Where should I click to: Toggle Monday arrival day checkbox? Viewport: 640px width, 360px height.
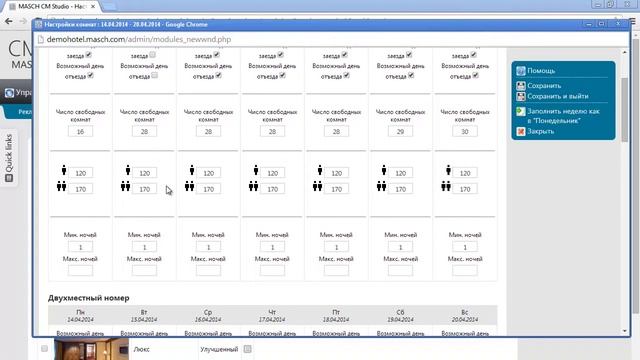89,54
